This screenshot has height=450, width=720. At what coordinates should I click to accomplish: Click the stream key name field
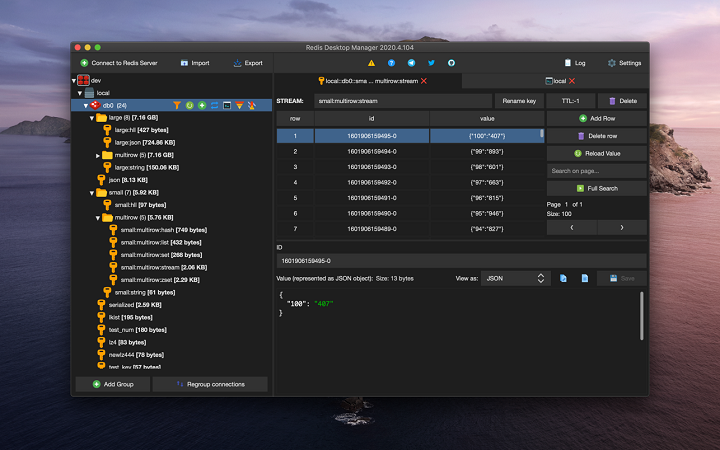(x=403, y=101)
